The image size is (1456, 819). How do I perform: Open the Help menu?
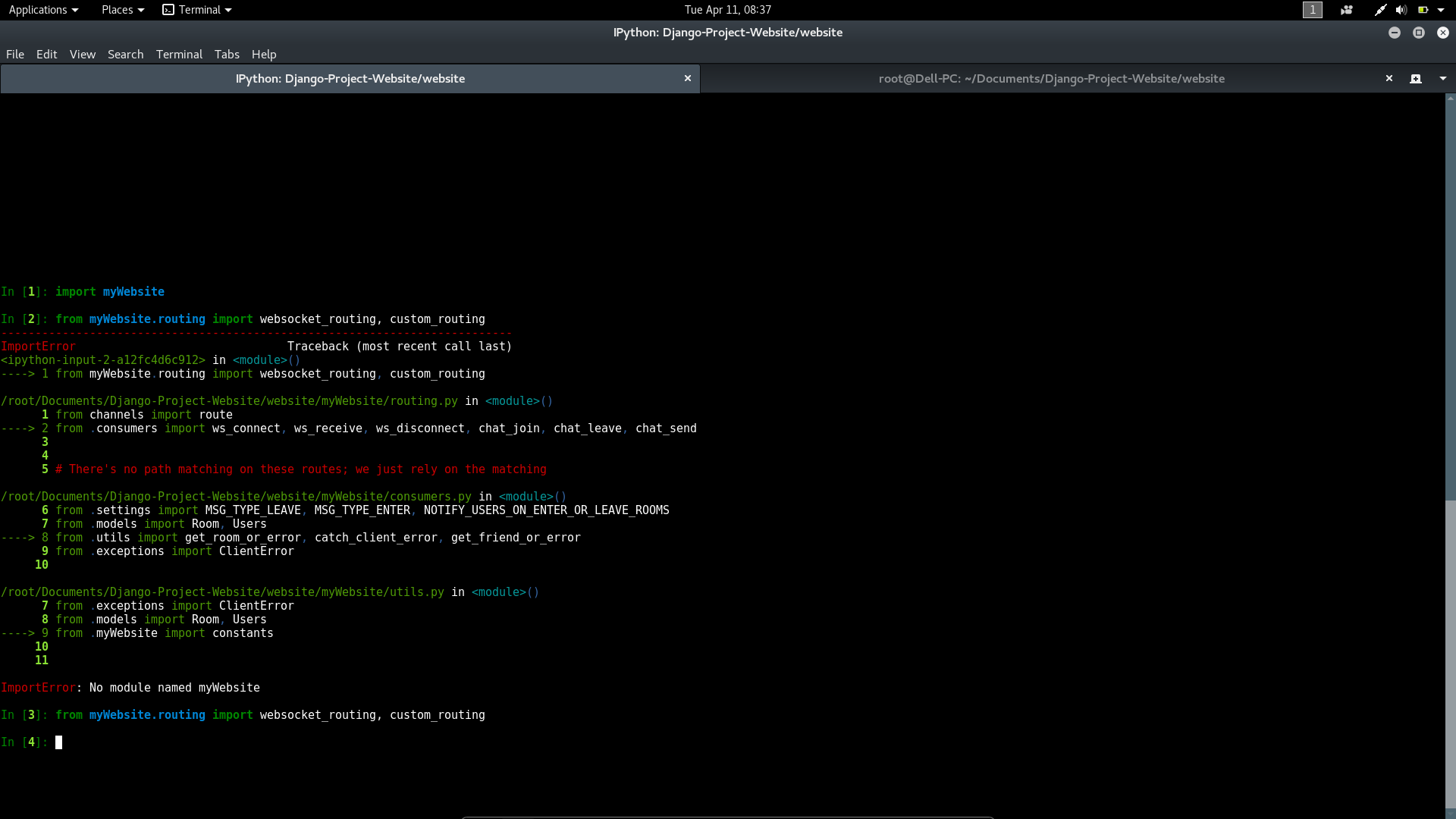tap(264, 55)
